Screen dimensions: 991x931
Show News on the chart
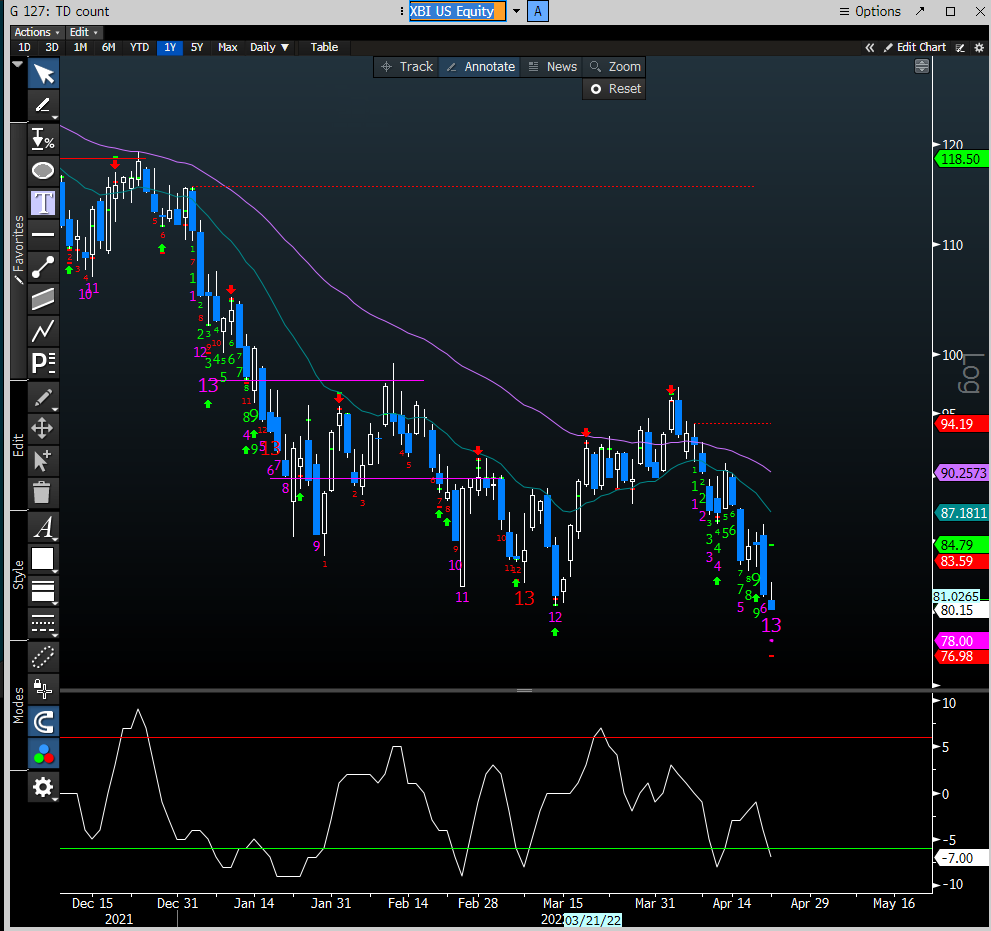(552, 66)
